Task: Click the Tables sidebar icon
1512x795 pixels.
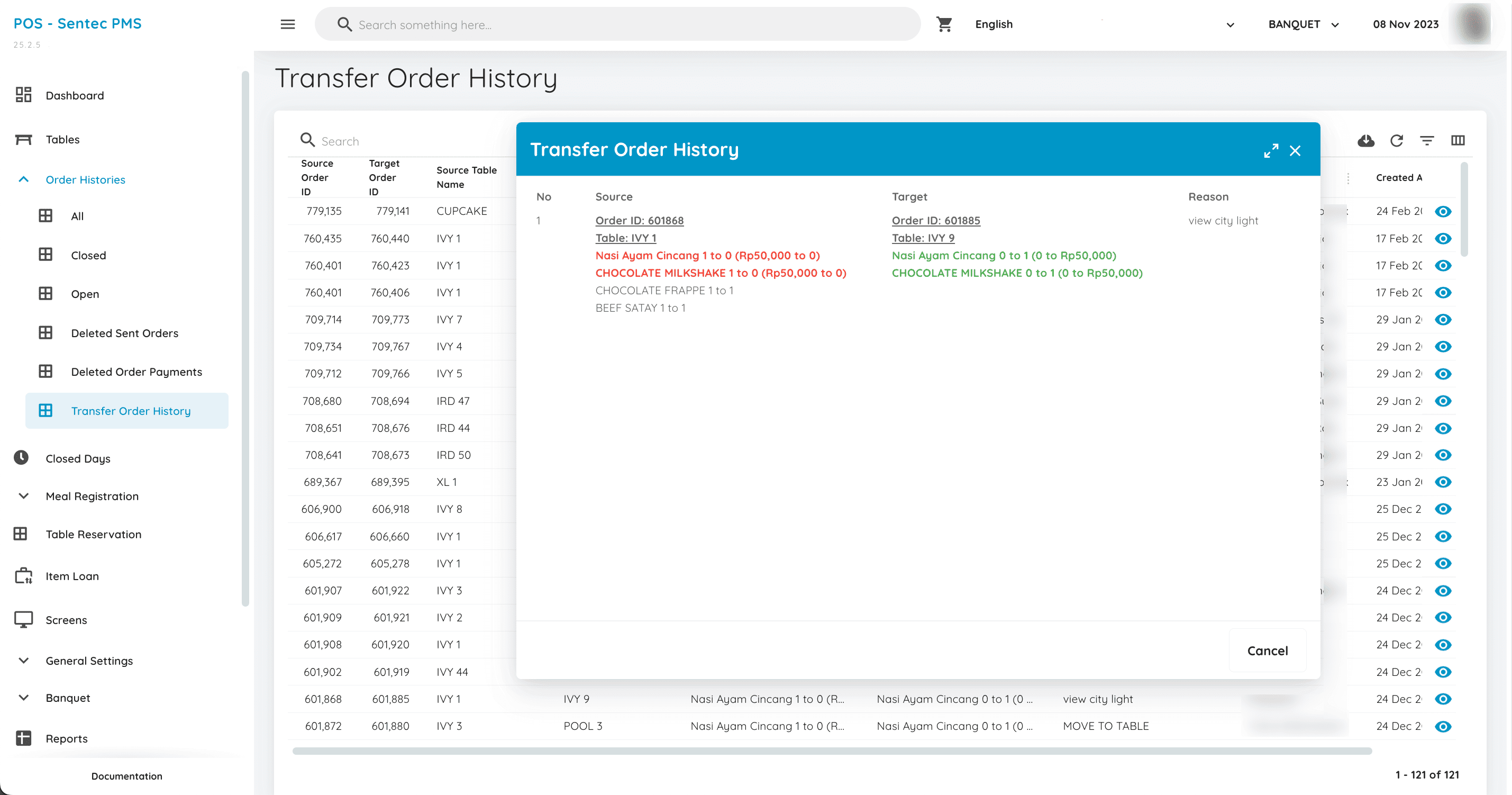Action: coord(23,139)
